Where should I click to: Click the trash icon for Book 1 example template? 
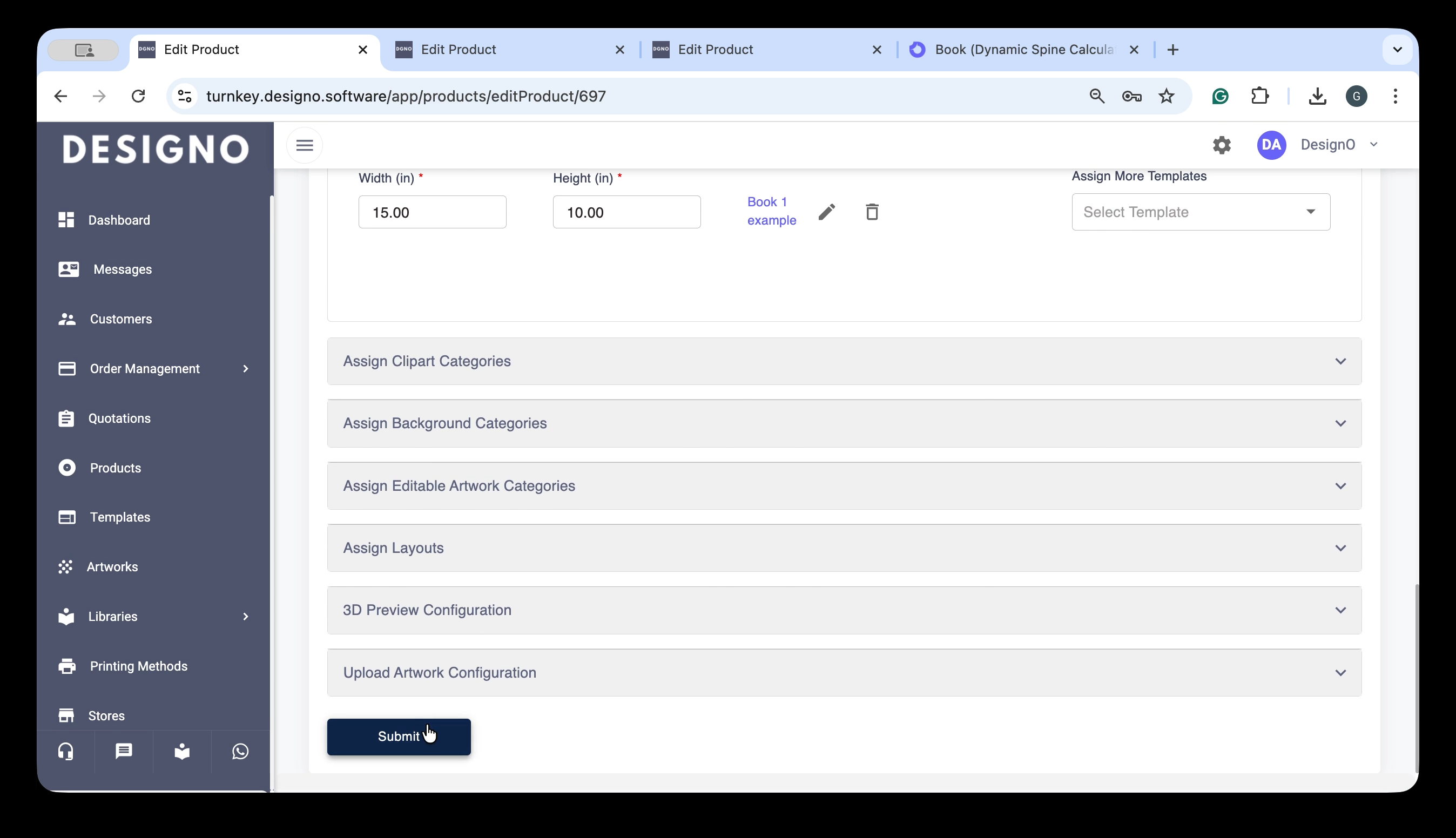[872, 212]
